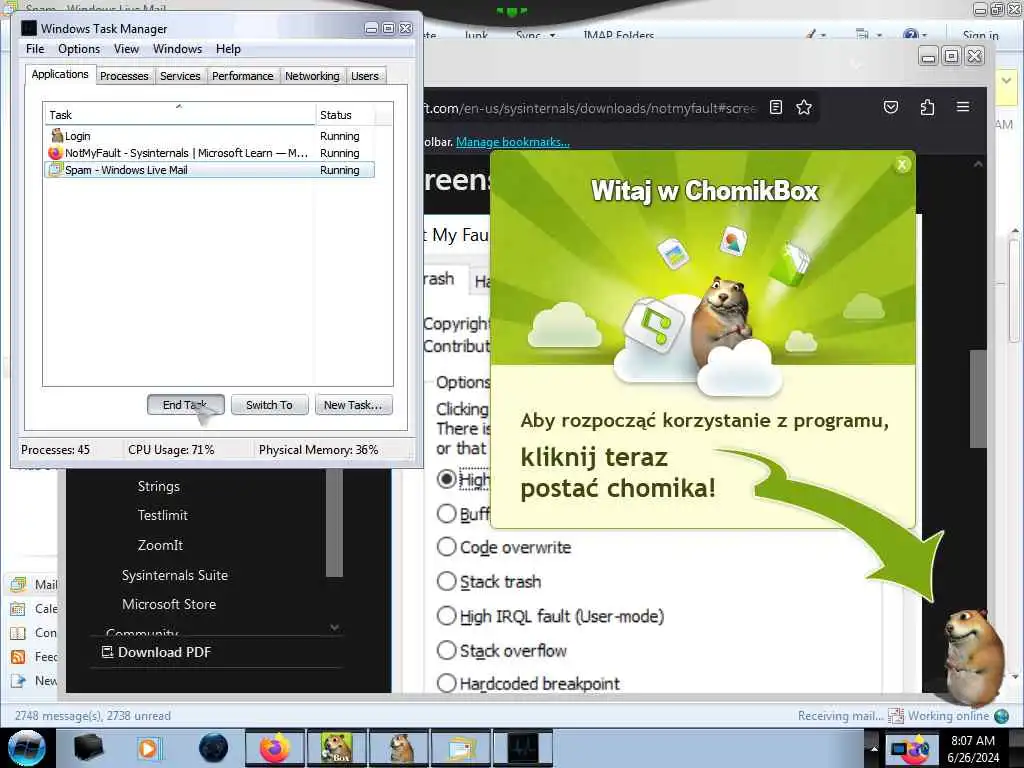Viewport: 1024px width, 768px height.
Task: Switch to ChomikBox 'Box' taskbar button
Action: (337, 748)
